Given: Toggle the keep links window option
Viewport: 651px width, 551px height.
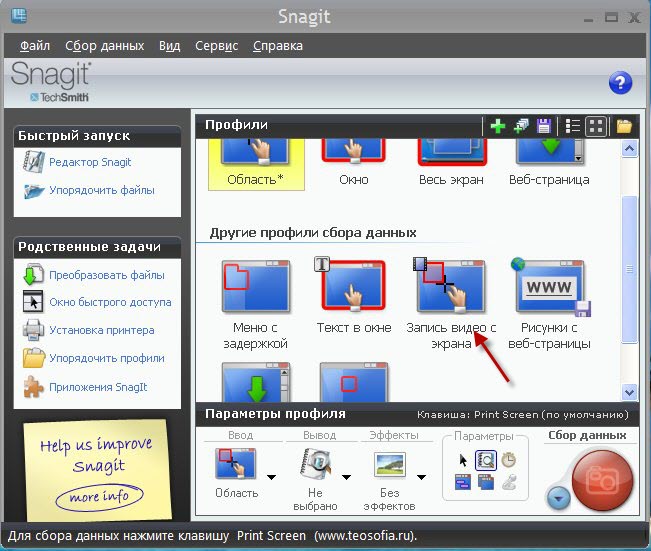Looking at the screenshot, I should click(463, 483).
